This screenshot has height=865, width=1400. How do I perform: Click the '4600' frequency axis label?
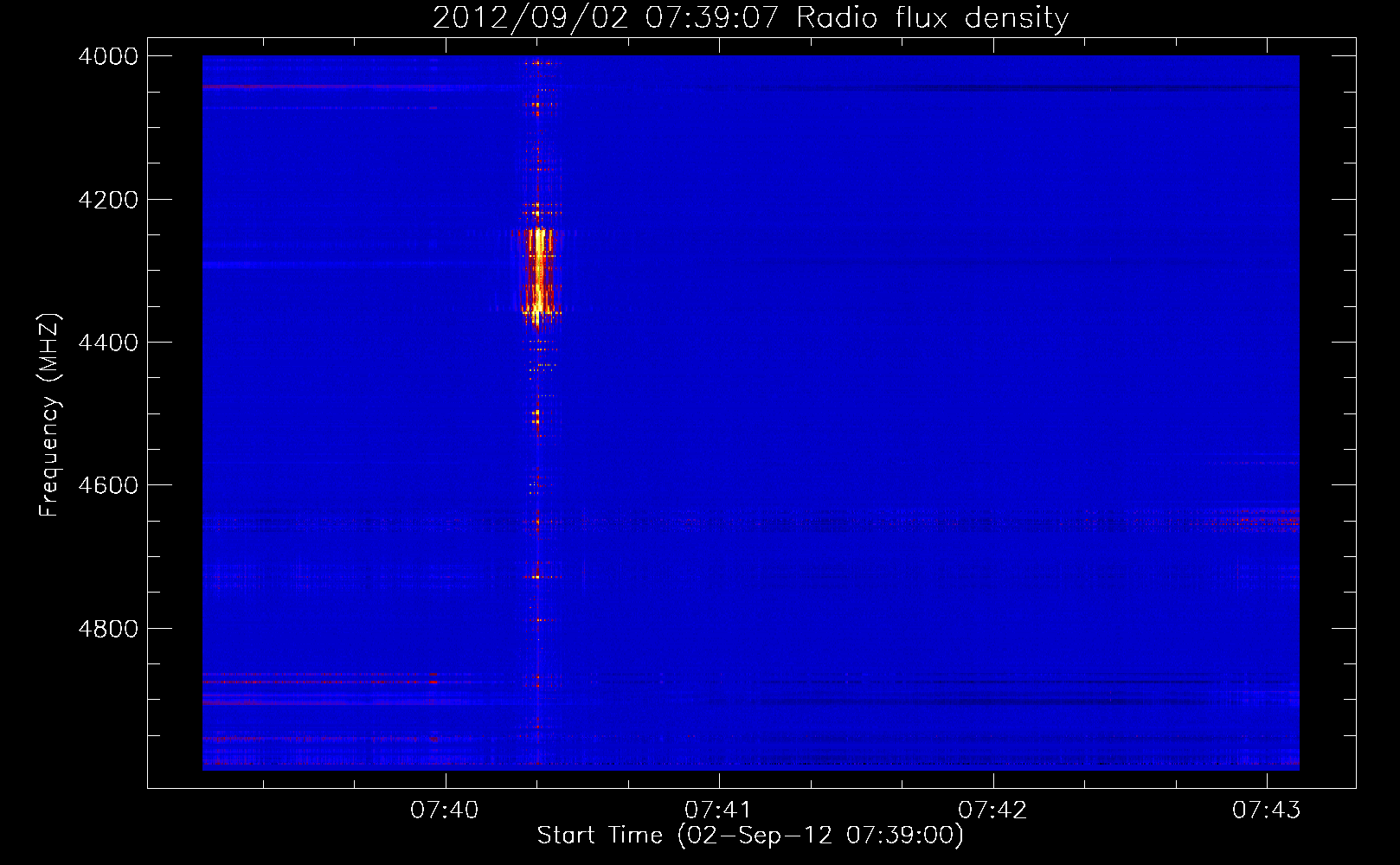tap(108, 485)
